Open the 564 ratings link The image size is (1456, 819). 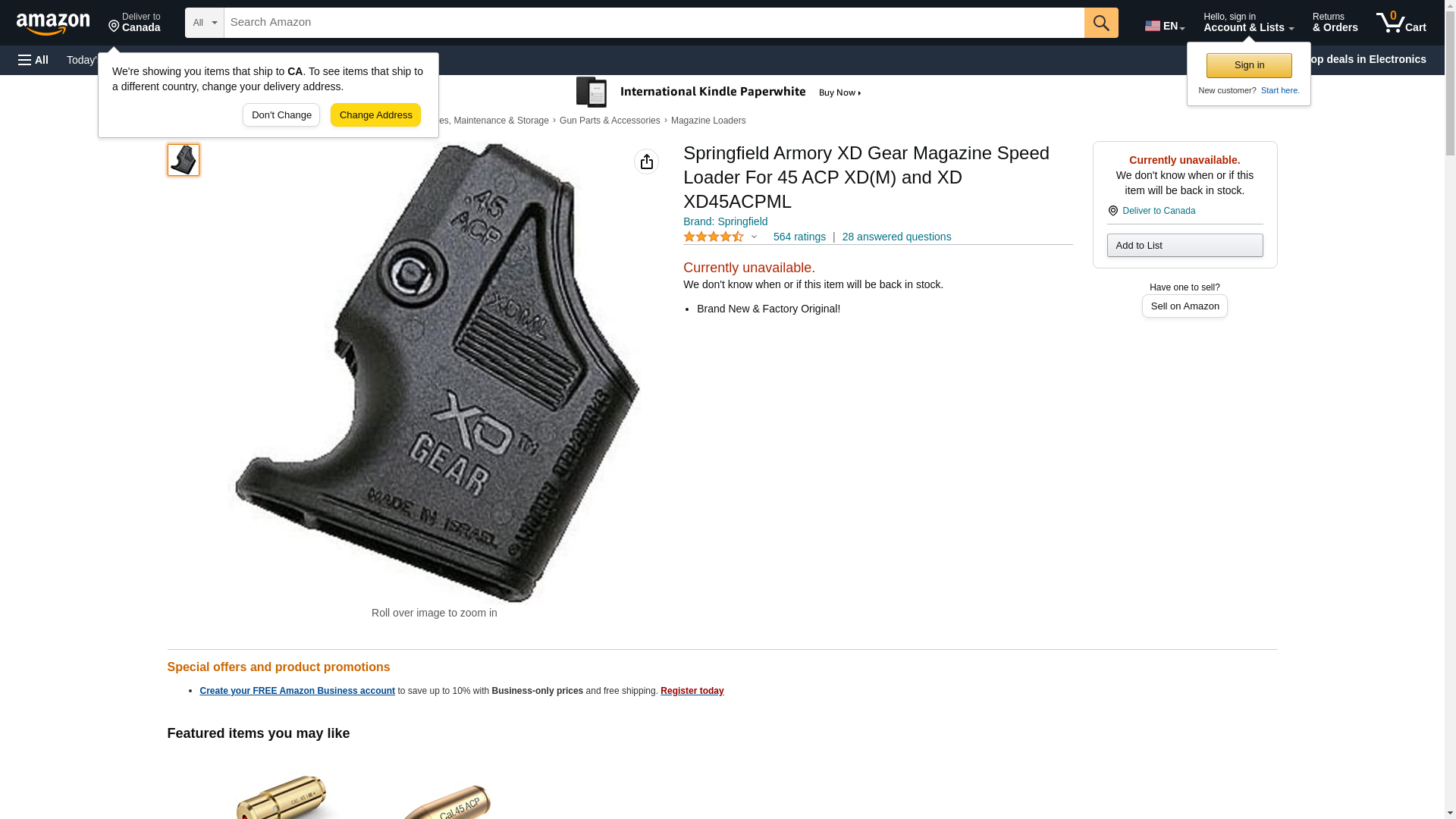tap(799, 237)
